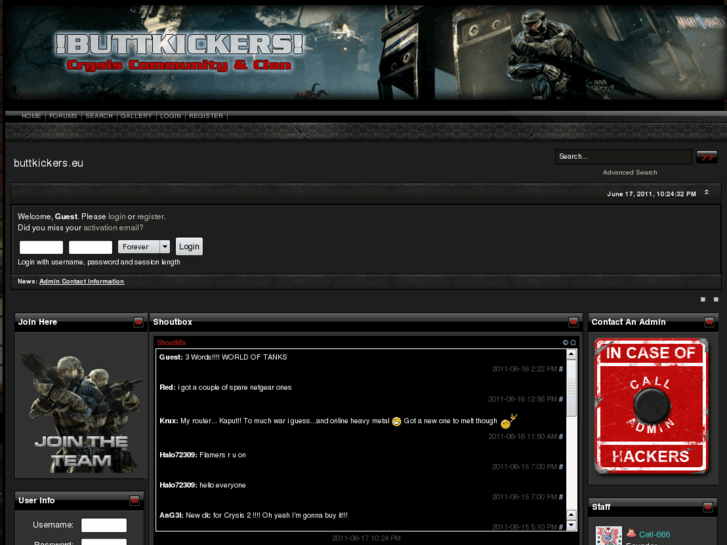Click the laughing smiley in Krux's message
727x545 pixels.
pyautogui.click(x=396, y=421)
